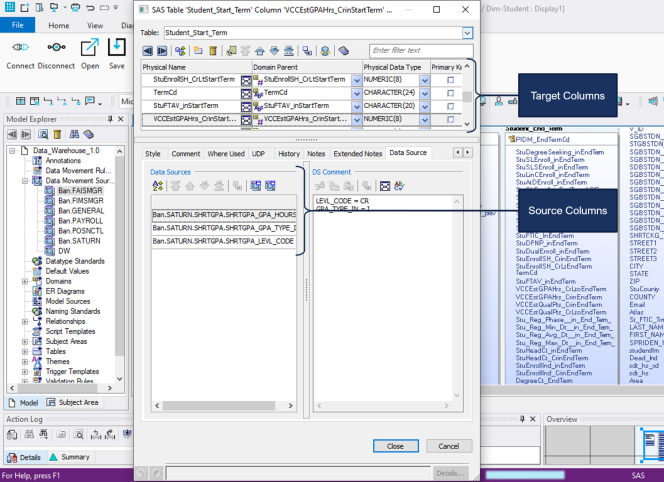664x482 pixels.
Task: Click the Connect icon in the ribbon
Action: coord(20,47)
